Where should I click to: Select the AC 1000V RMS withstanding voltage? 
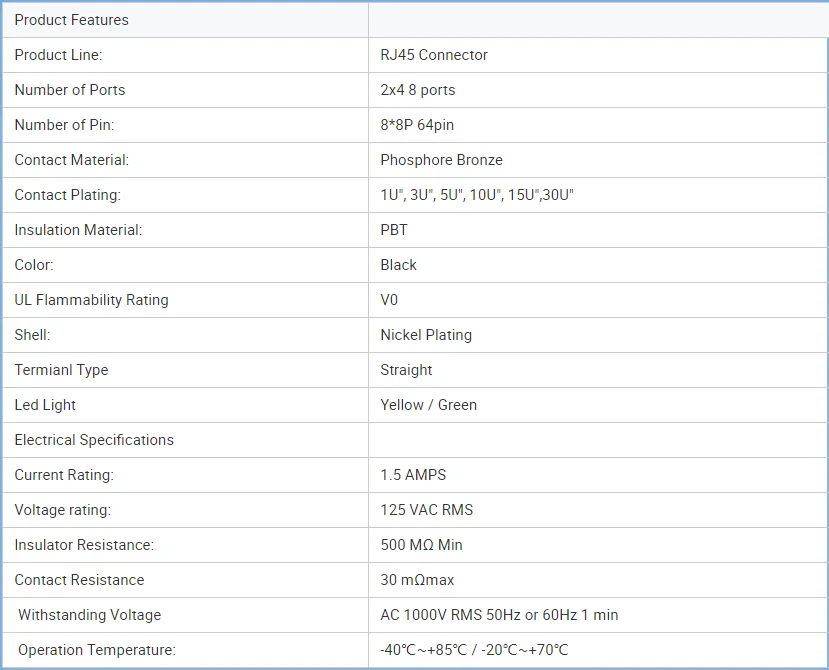pyautogui.click(x=499, y=615)
